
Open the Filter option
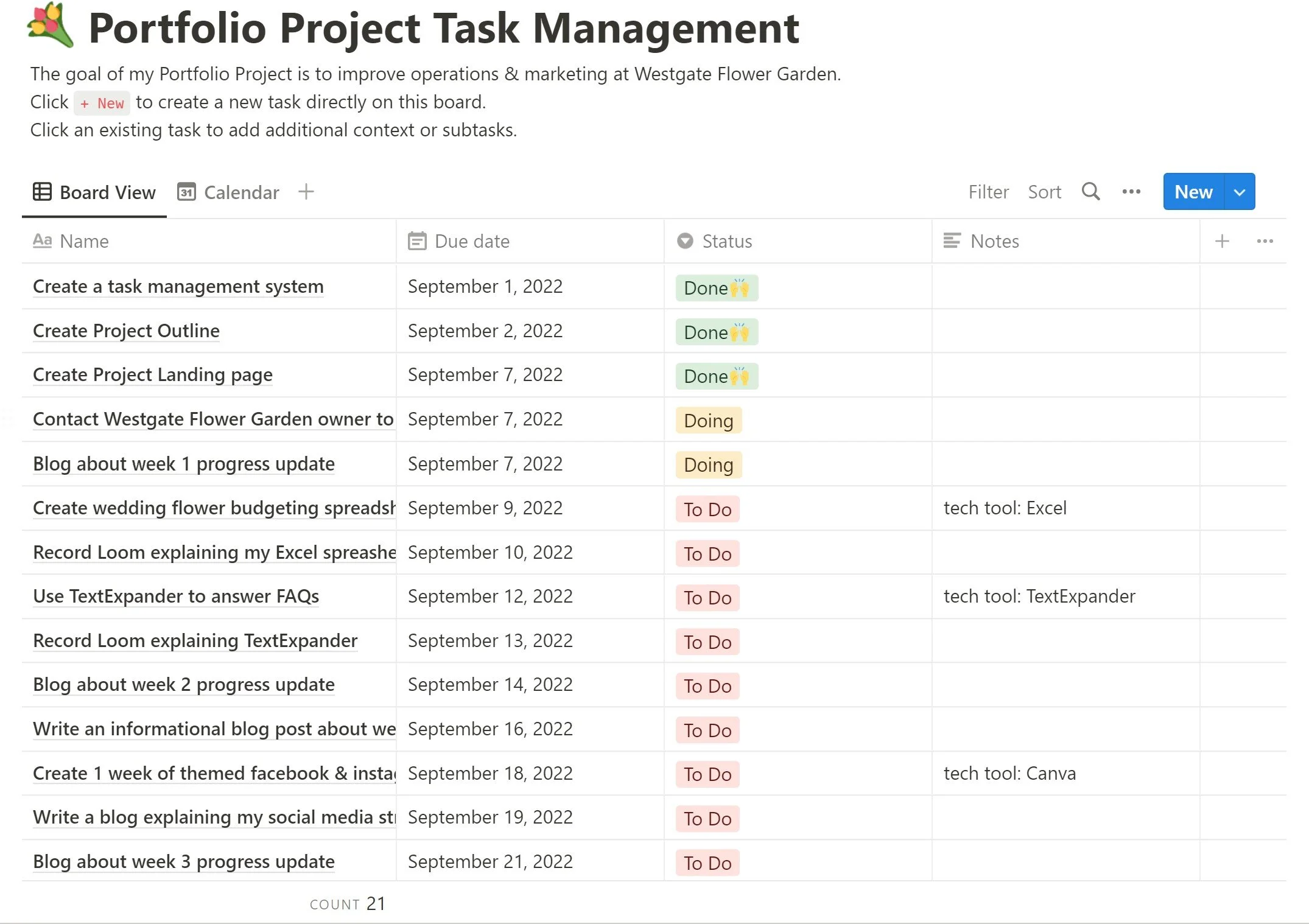tap(988, 192)
